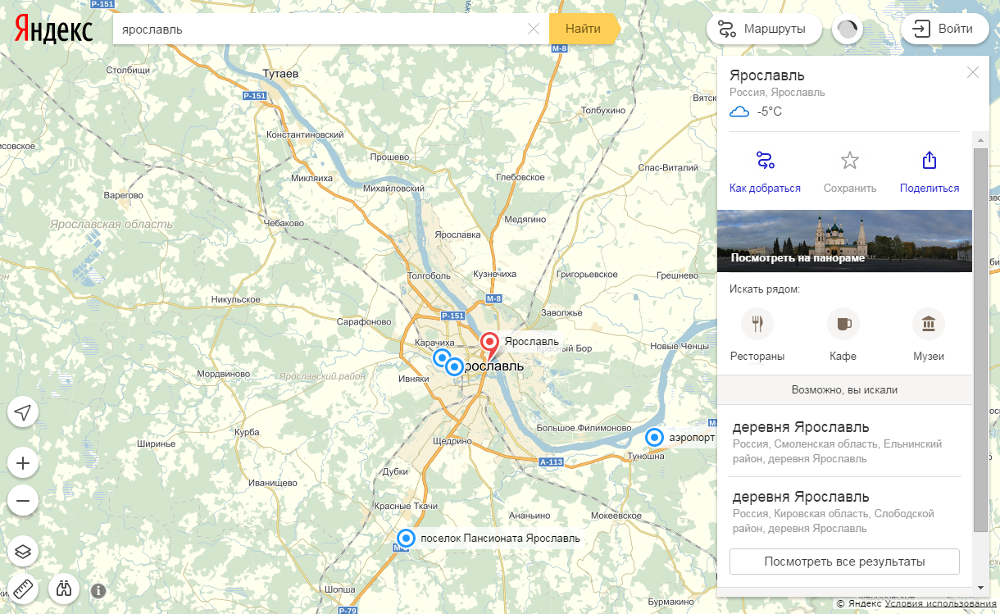Click the Константиновский map label
This screenshot has width=1000, height=614.
pyautogui.click(x=305, y=135)
